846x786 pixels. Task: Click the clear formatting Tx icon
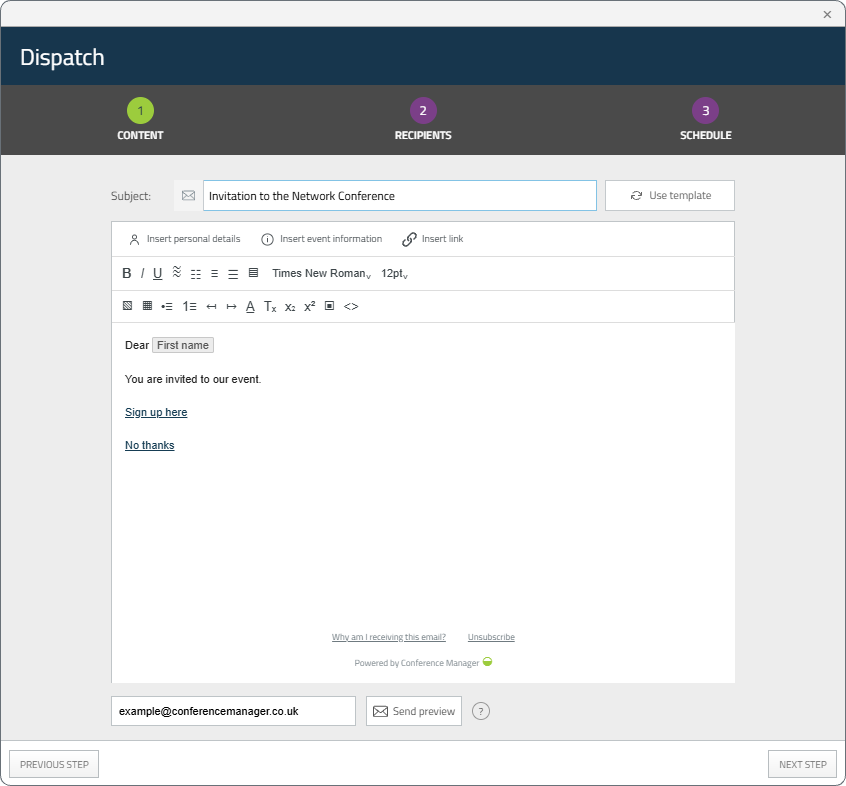click(x=270, y=306)
